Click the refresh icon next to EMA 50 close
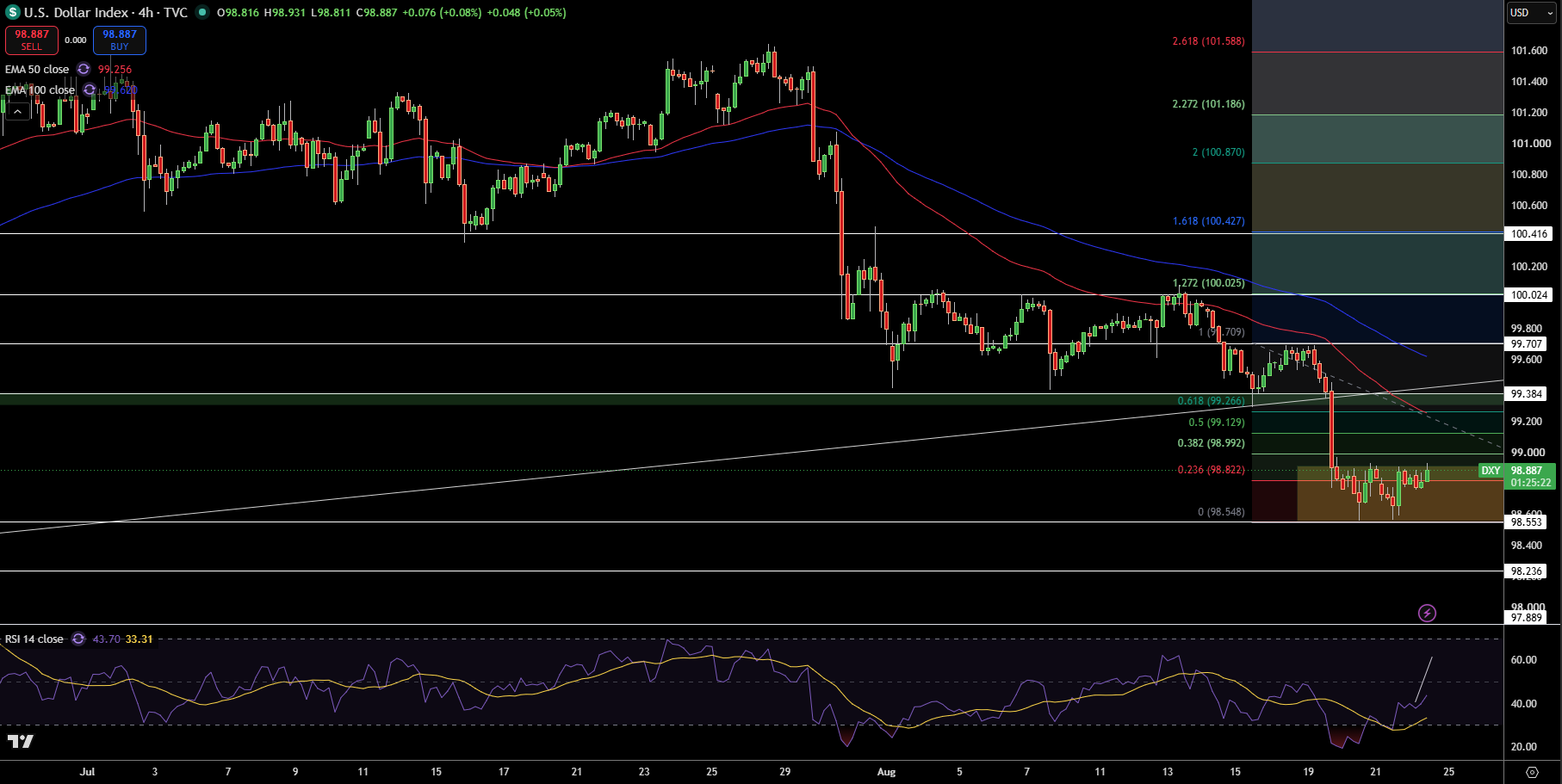 [x=84, y=69]
